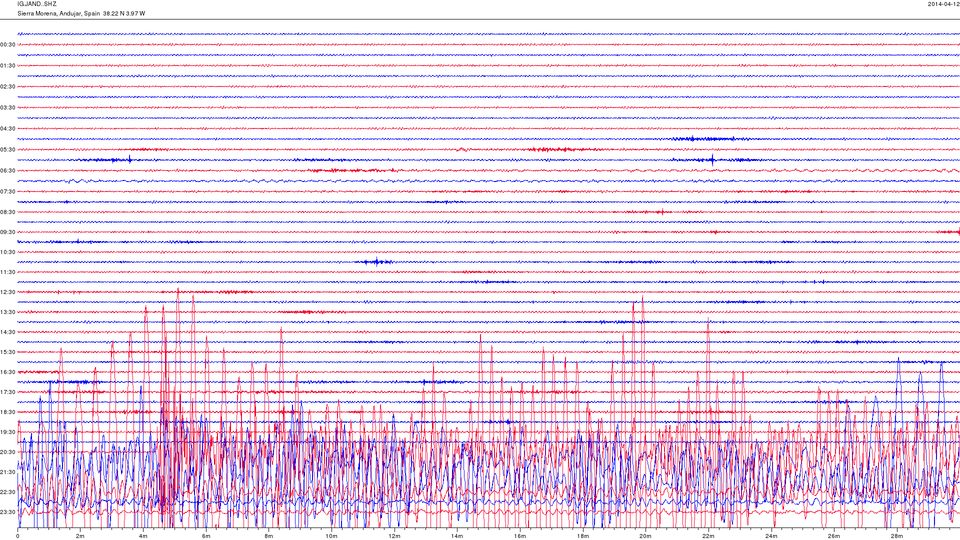Select the 15:30 time label
The image size is (960, 540).
click(x=8, y=352)
